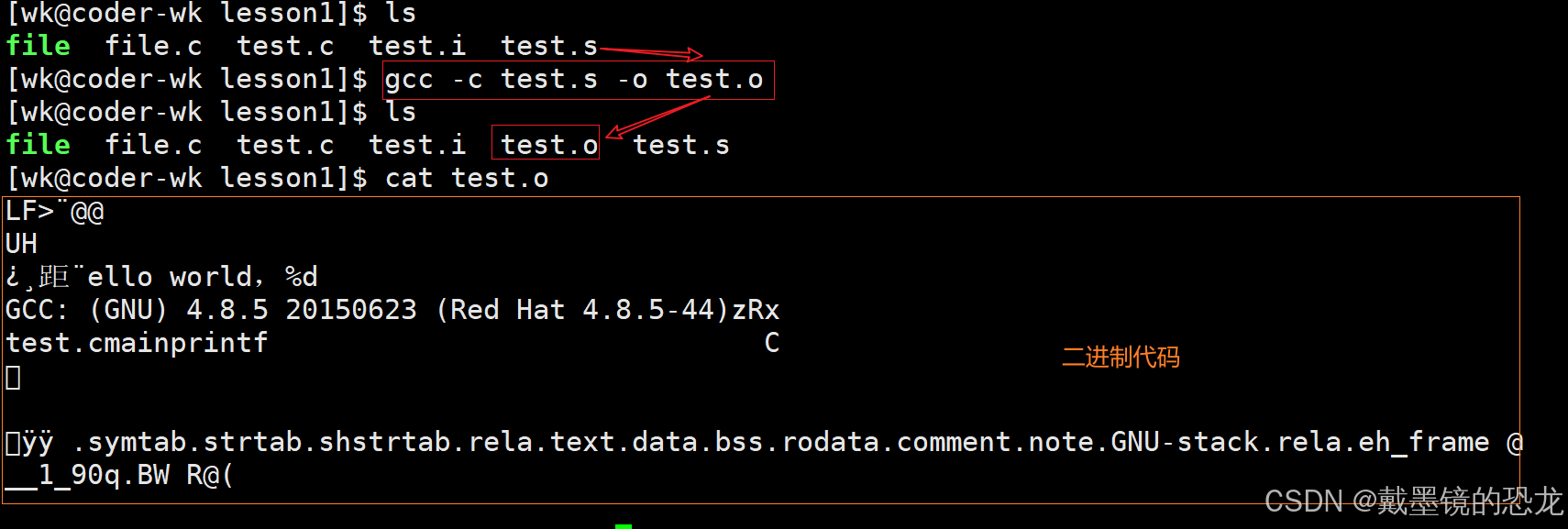Click the lone 'C' character after test.cmainprintf

[772, 343]
